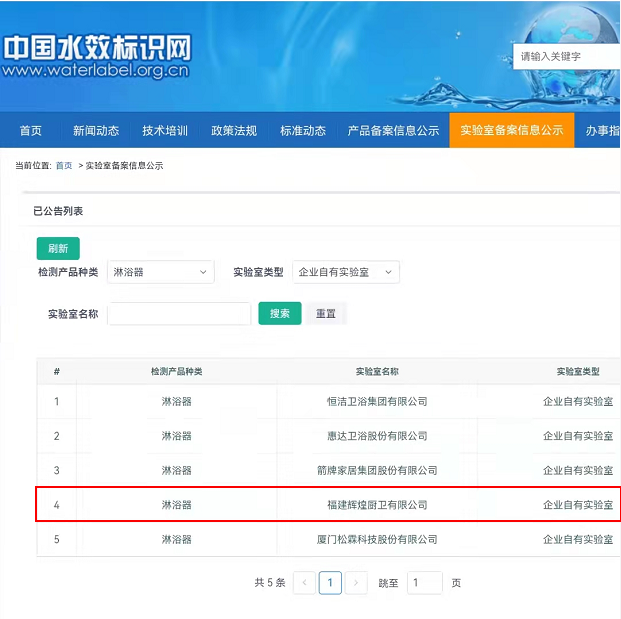Open the 新闻动态 navigation item
Viewport: 621px width, 619px height.
pos(96,130)
